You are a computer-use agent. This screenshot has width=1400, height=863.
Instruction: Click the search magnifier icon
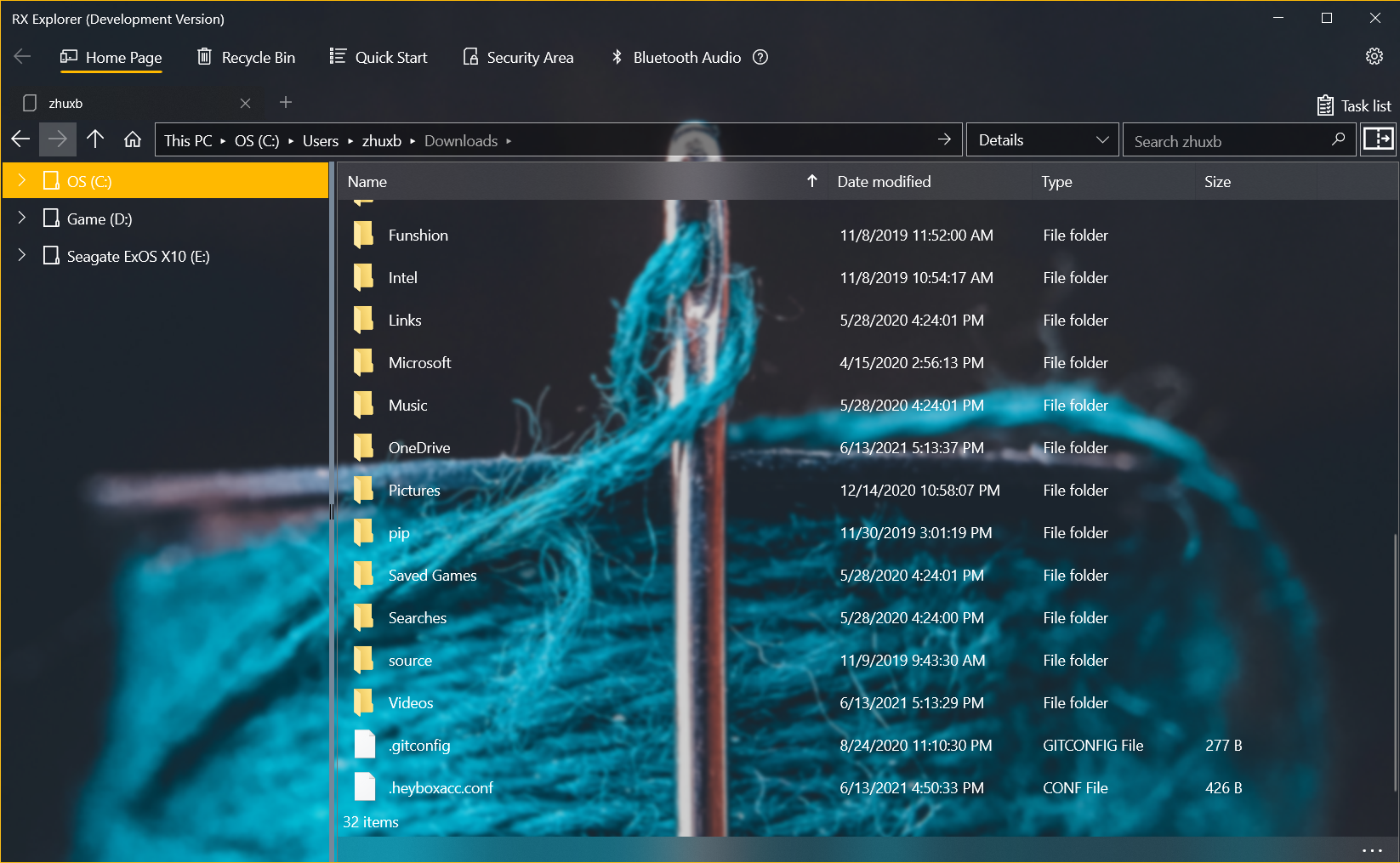(x=1338, y=139)
